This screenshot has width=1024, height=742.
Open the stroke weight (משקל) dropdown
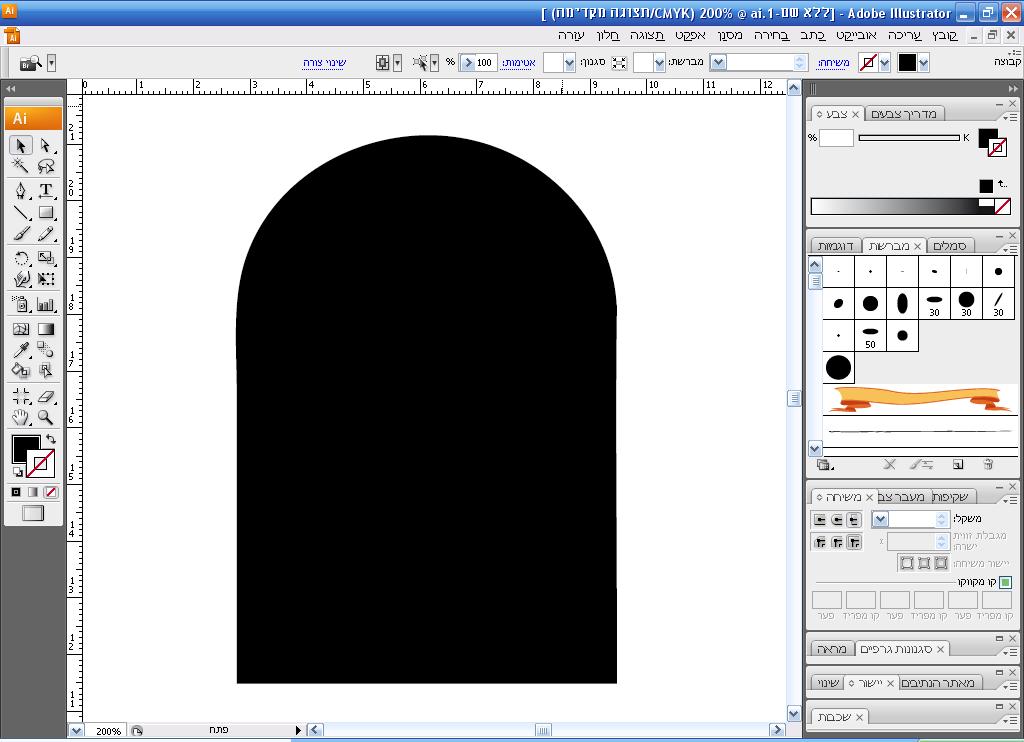point(880,519)
